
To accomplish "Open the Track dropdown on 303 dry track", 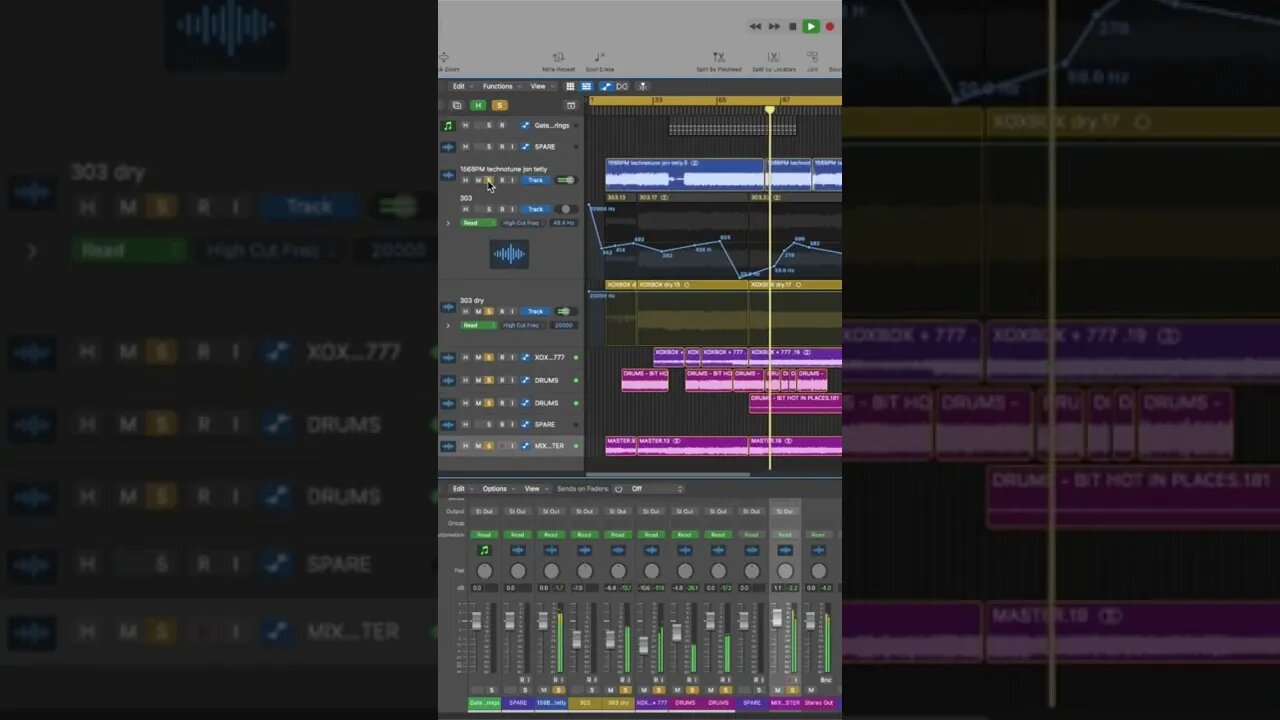I will 536,311.
